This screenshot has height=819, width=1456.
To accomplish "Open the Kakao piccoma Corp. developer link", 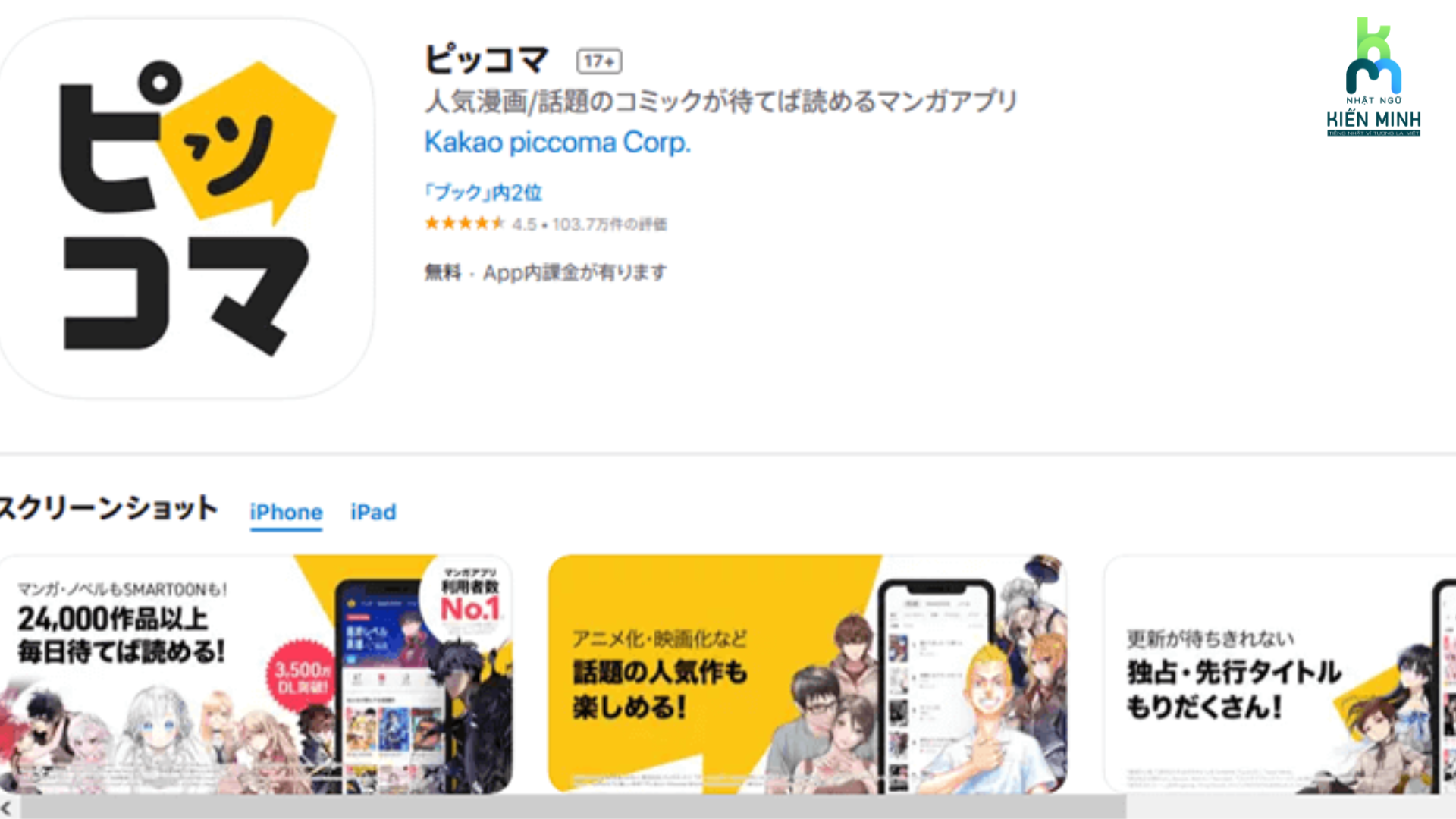I will [557, 143].
